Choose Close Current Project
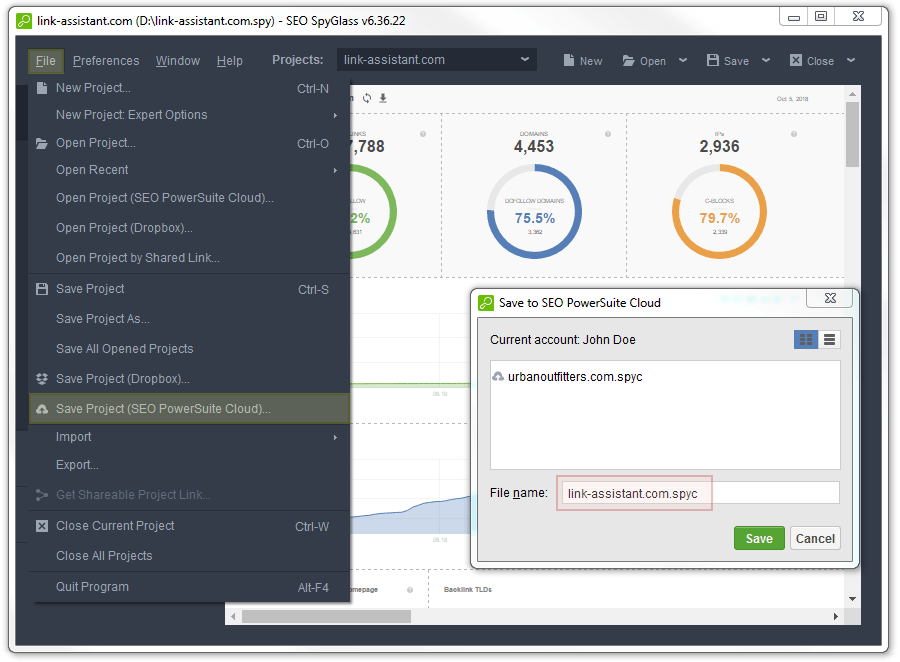 pyautogui.click(x=189, y=526)
